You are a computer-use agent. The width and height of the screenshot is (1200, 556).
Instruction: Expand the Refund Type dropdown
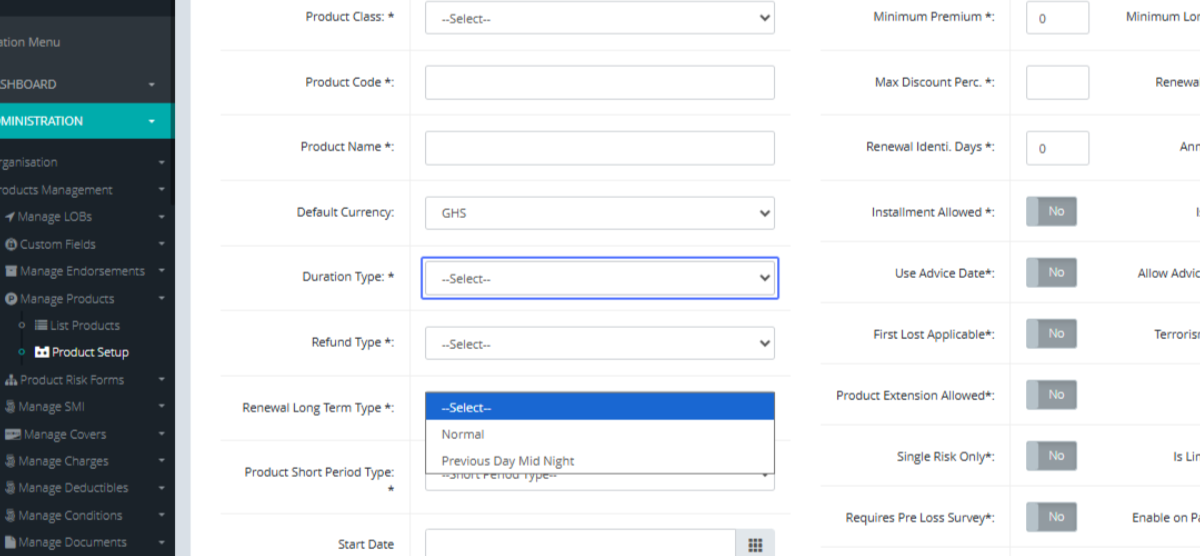click(x=599, y=344)
